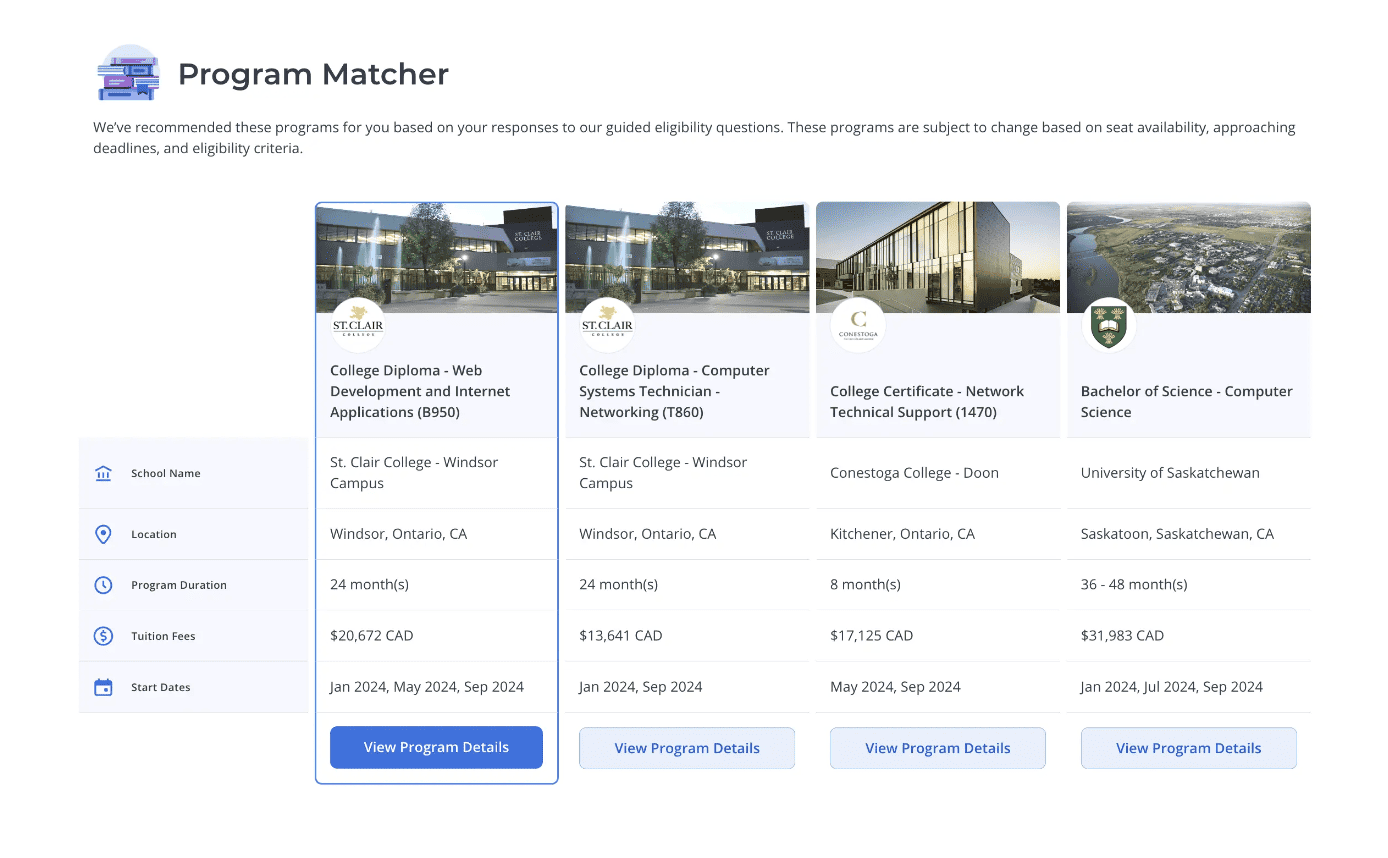Click the School Name building icon
1388x858 pixels.
pyautogui.click(x=103, y=473)
